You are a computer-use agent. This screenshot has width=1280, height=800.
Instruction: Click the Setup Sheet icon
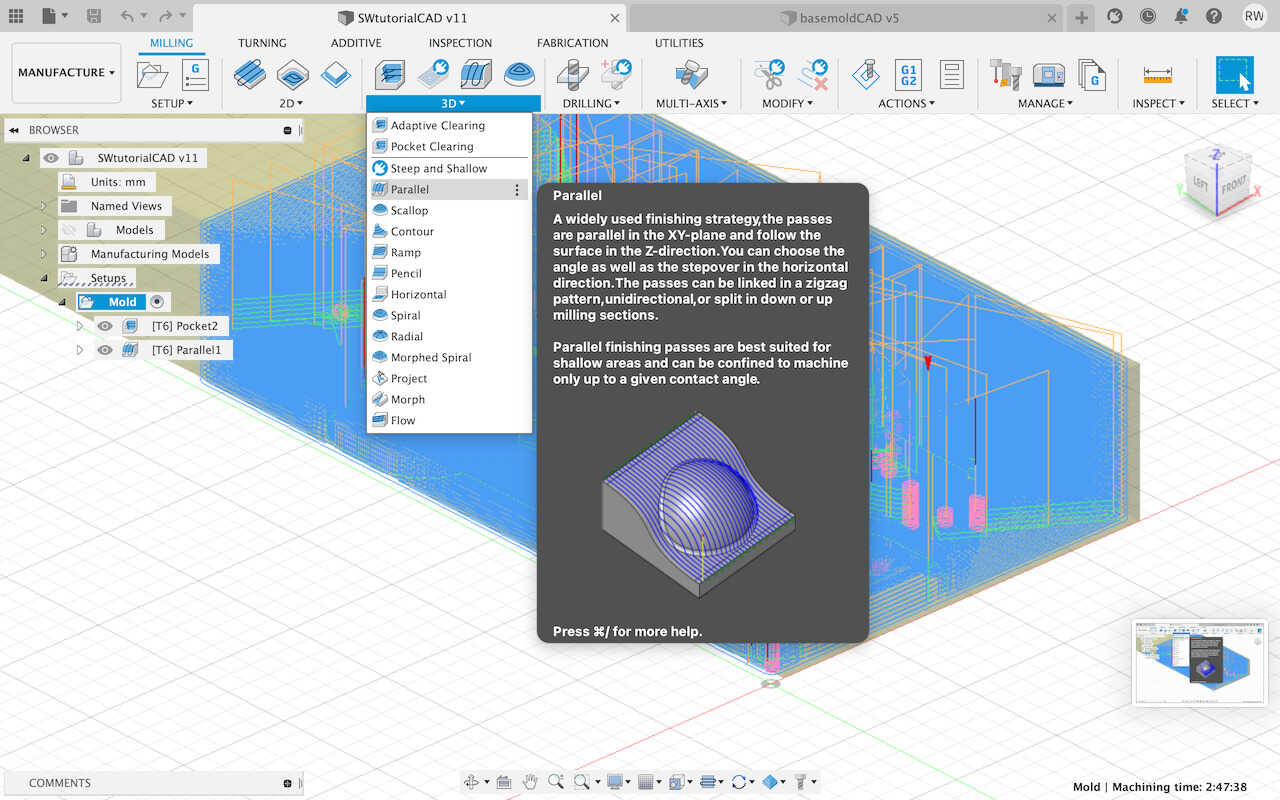[x=951, y=75]
